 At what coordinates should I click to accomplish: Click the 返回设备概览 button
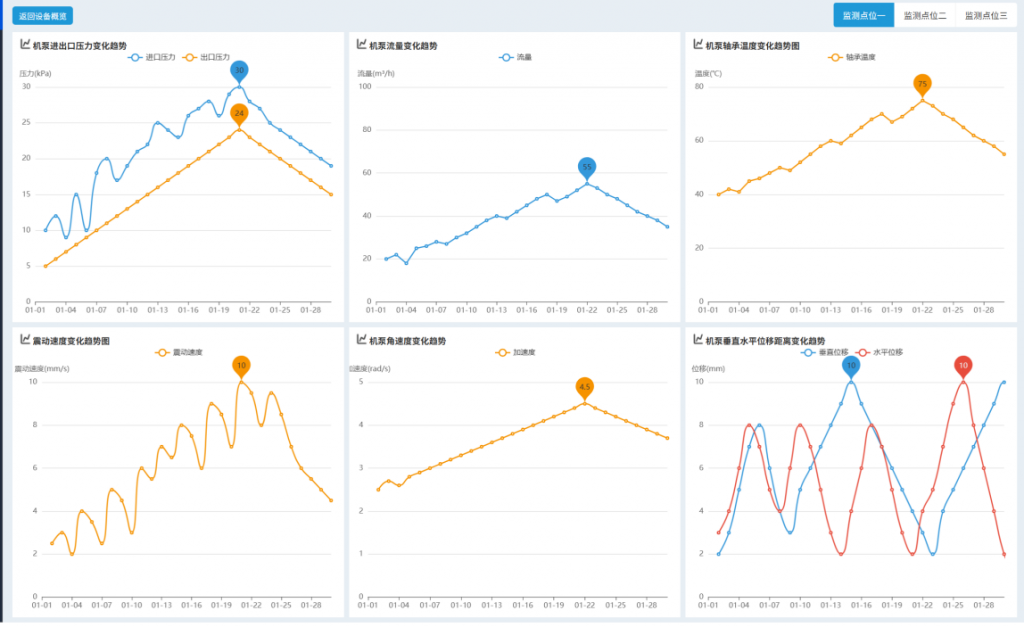pos(42,16)
